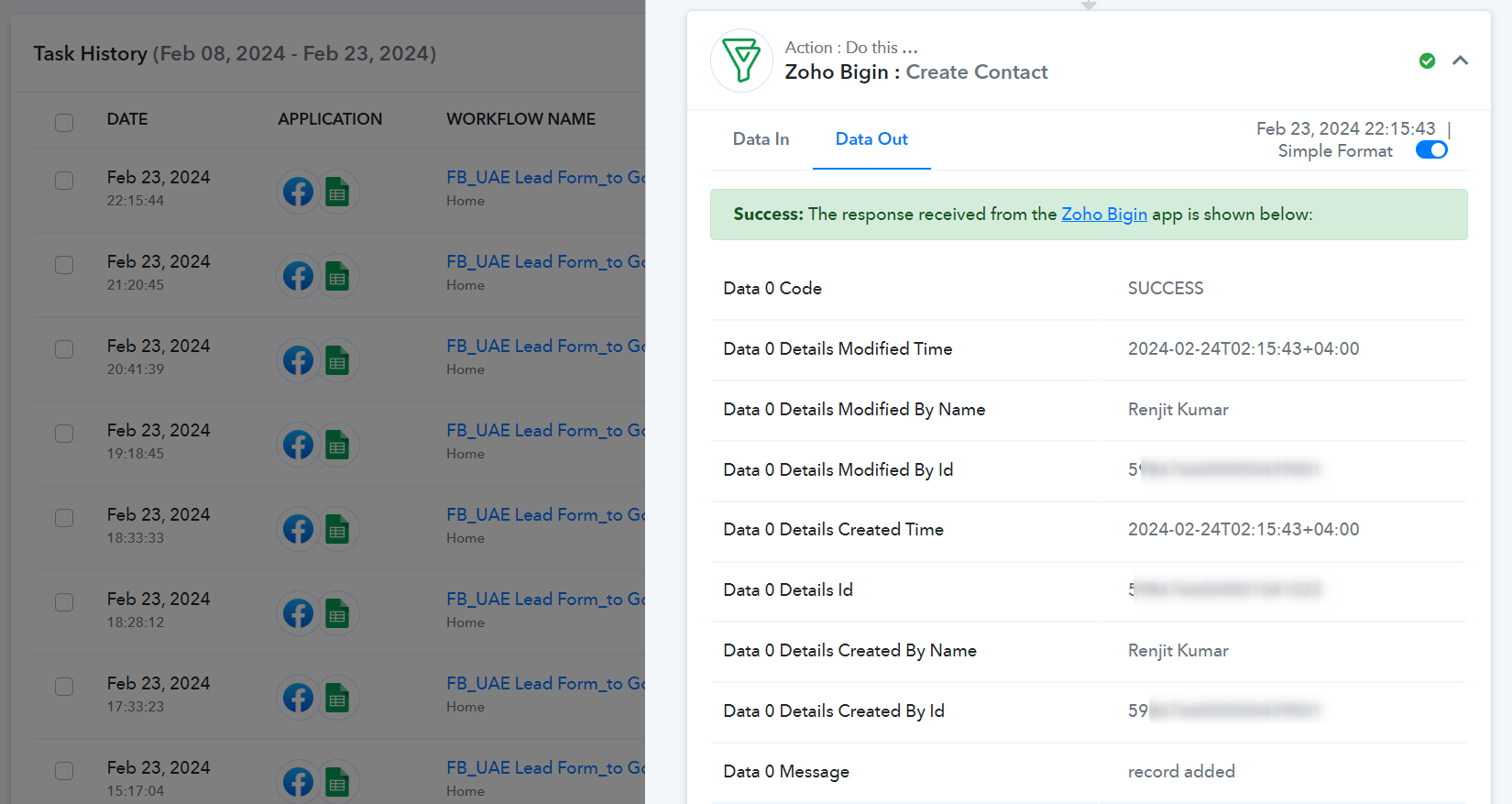Click Facebook icon in the 17:33:23 row
The height and width of the screenshot is (804, 1512).
click(x=298, y=699)
